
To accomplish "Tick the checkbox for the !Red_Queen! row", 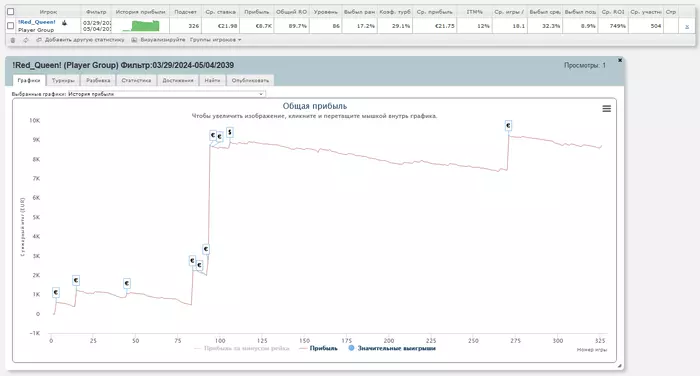I will click(11, 26).
